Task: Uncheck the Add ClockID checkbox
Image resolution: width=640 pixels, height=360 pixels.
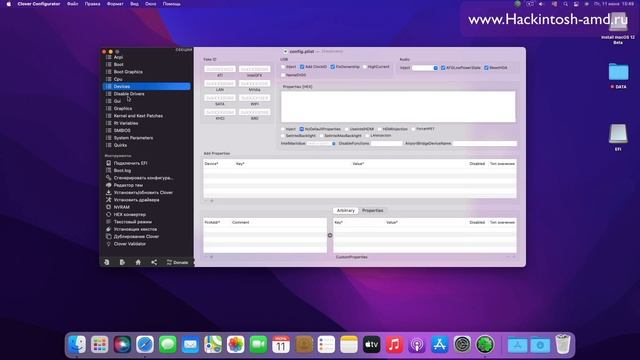Action: point(302,67)
